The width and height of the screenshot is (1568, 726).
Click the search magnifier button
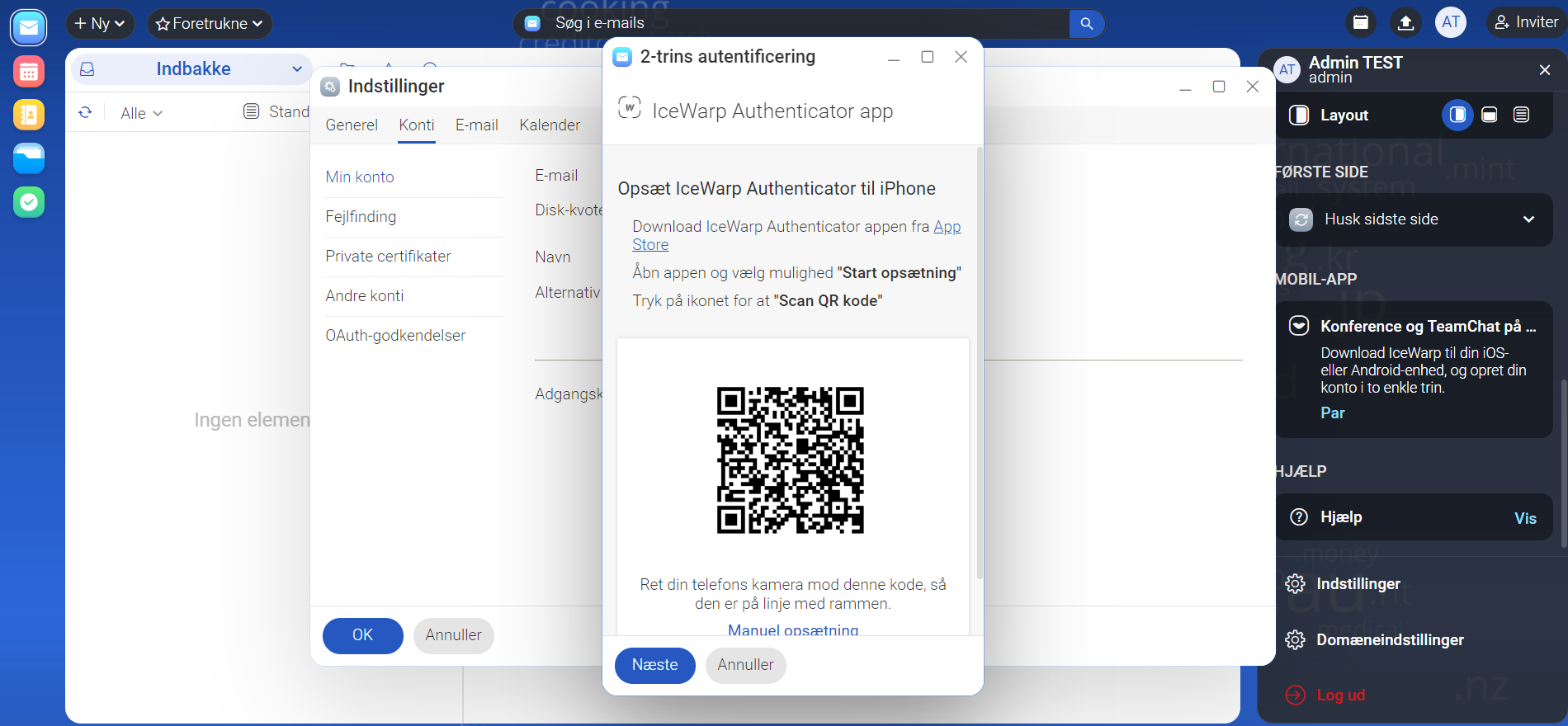(x=1087, y=24)
